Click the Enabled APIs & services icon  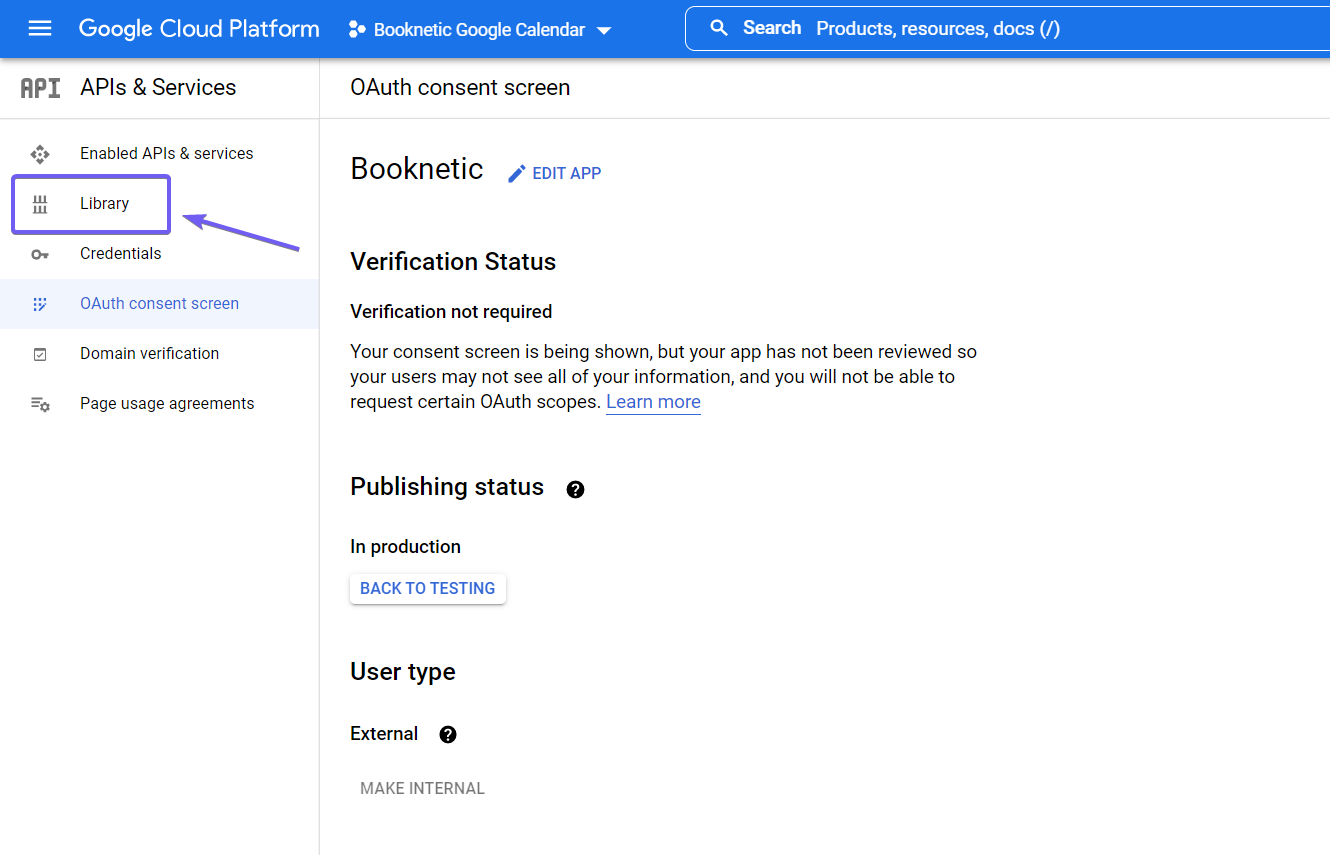(x=40, y=154)
